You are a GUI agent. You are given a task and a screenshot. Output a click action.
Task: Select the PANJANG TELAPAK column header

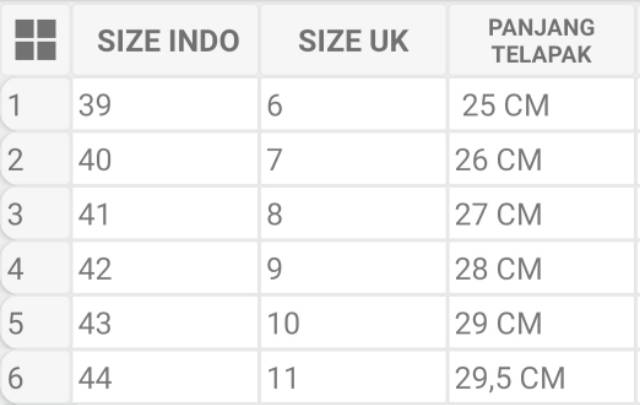coord(541,41)
